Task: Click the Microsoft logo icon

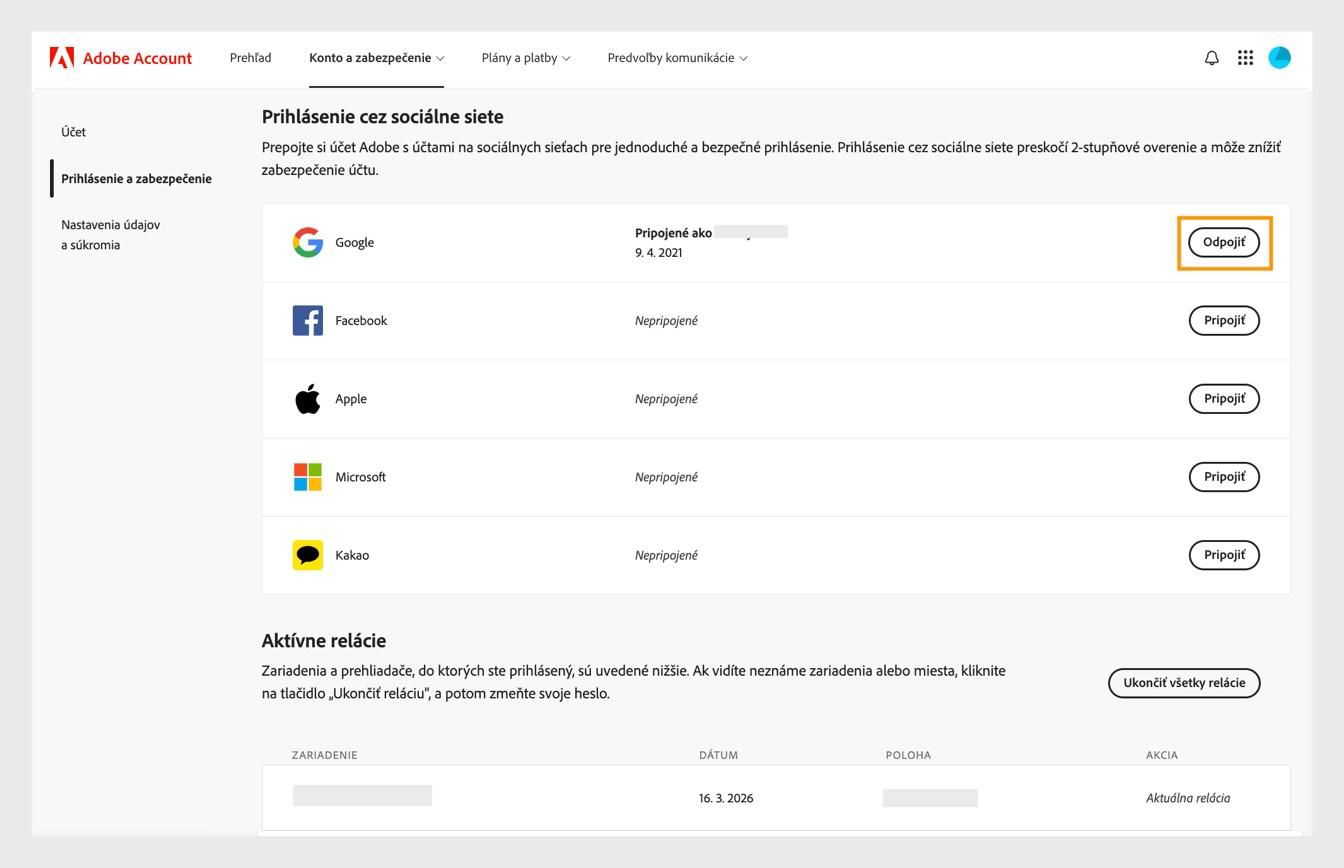Action: (x=308, y=477)
